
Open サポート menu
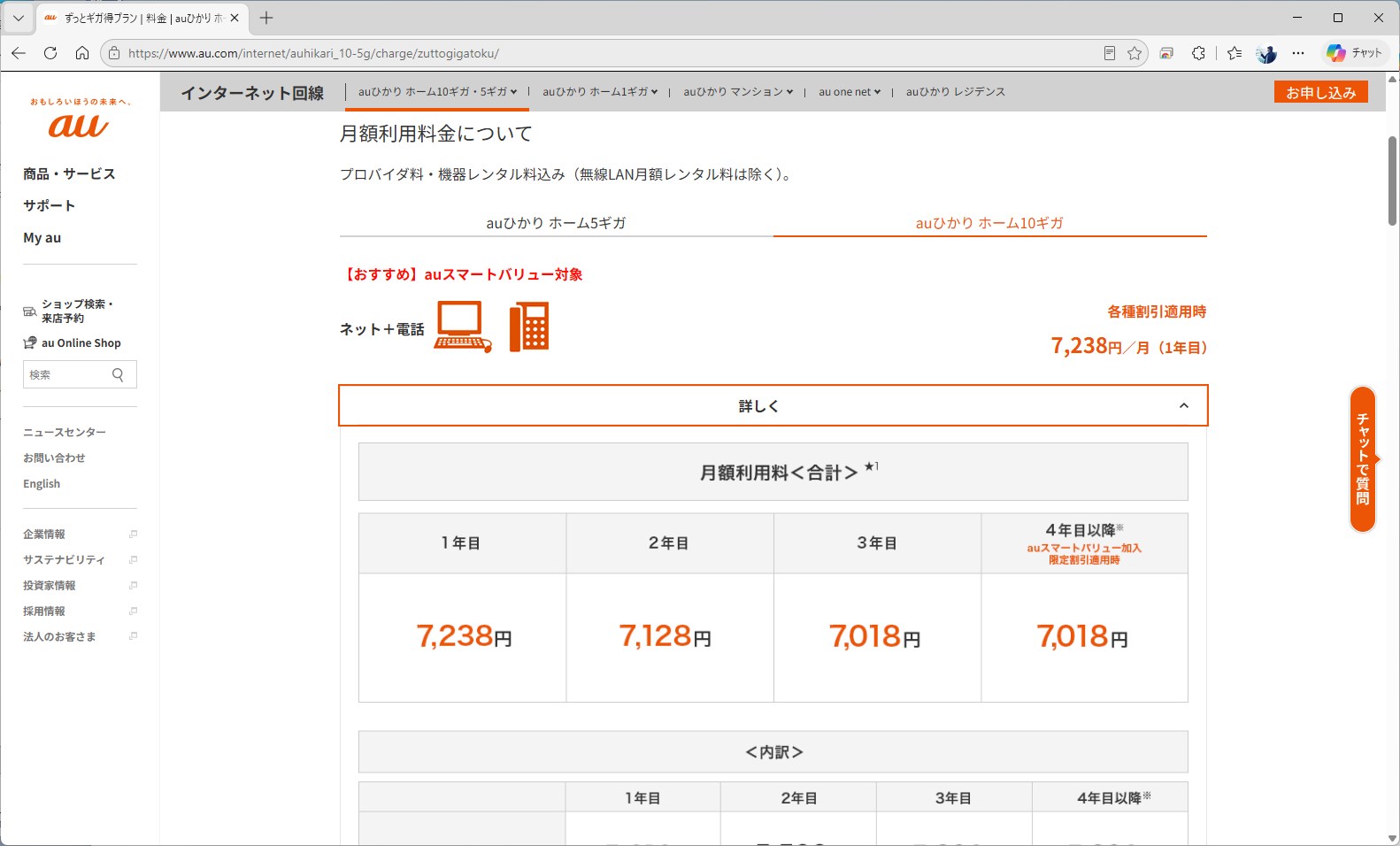click(49, 205)
